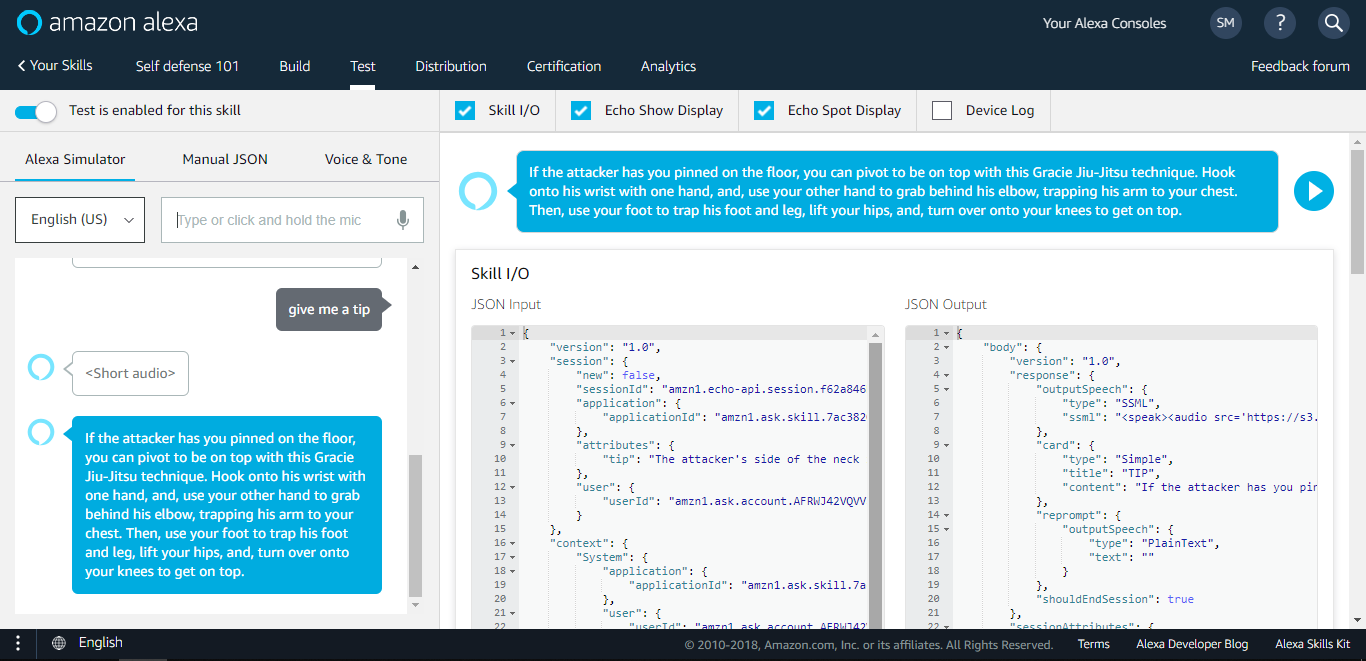The width and height of the screenshot is (1366, 661).
Task: Switch to Voice & Tone tab
Action: pyautogui.click(x=366, y=159)
